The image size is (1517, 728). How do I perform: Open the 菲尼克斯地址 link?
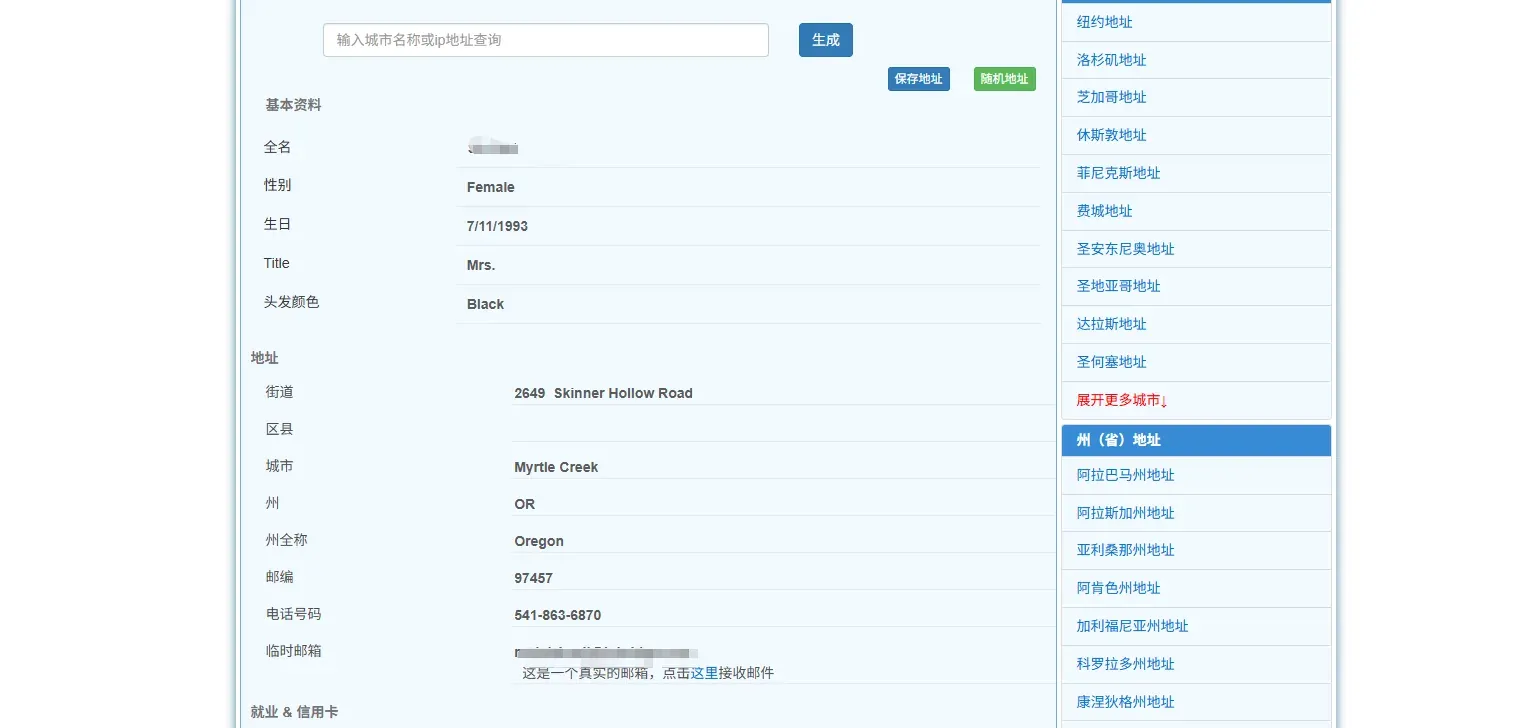1118,173
